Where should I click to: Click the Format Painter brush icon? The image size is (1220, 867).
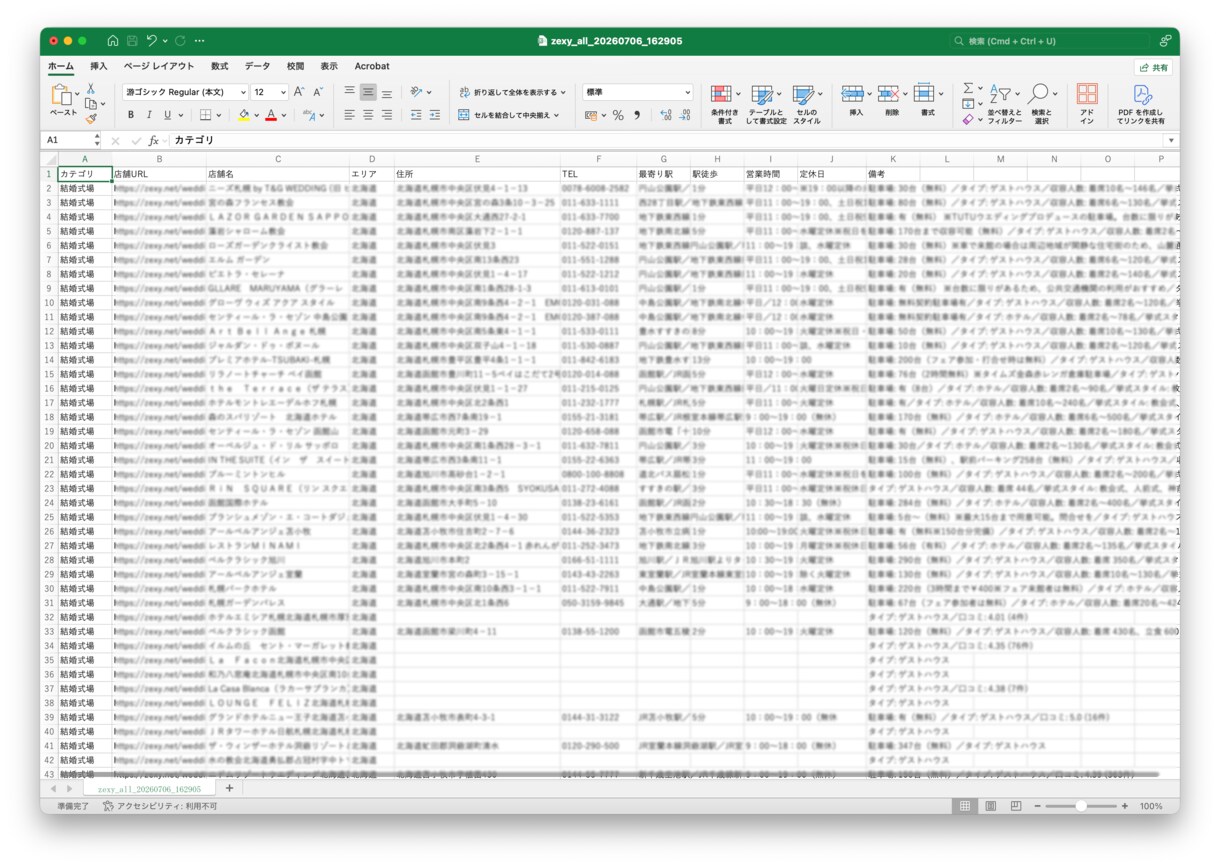[x=90, y=118]
